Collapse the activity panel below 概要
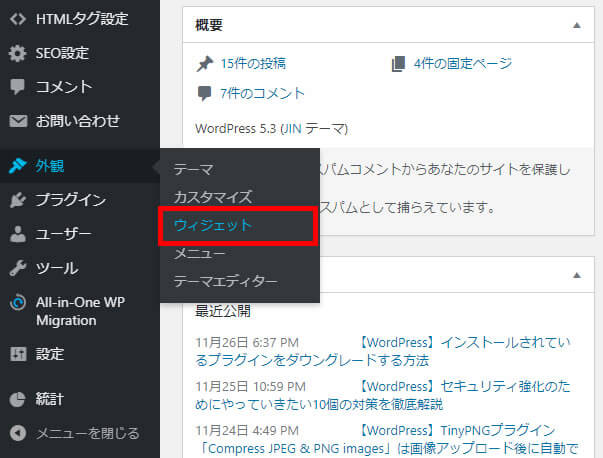Image resolution: width=603 pixels, height=458 pixels. point(576,275)
